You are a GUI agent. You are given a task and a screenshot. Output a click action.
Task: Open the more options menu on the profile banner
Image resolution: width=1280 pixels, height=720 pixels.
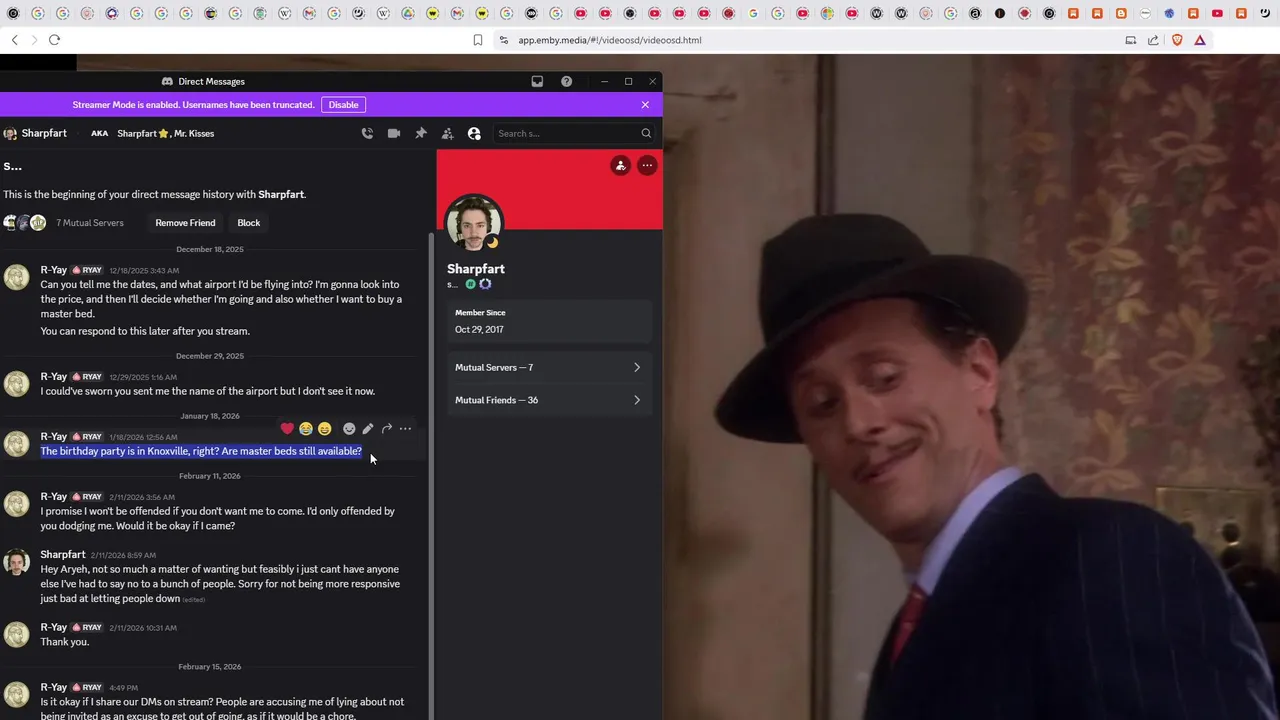point(647,165)
